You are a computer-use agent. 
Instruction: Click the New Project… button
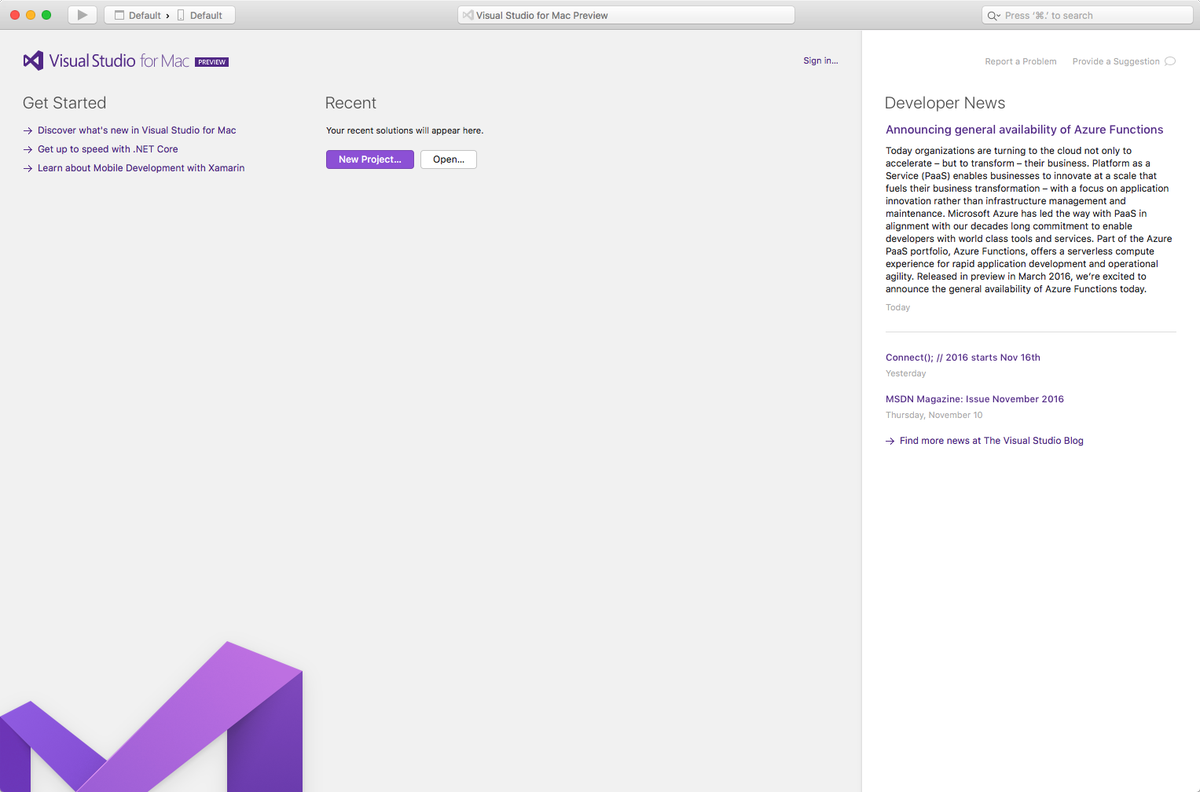(x=370, y=159)
